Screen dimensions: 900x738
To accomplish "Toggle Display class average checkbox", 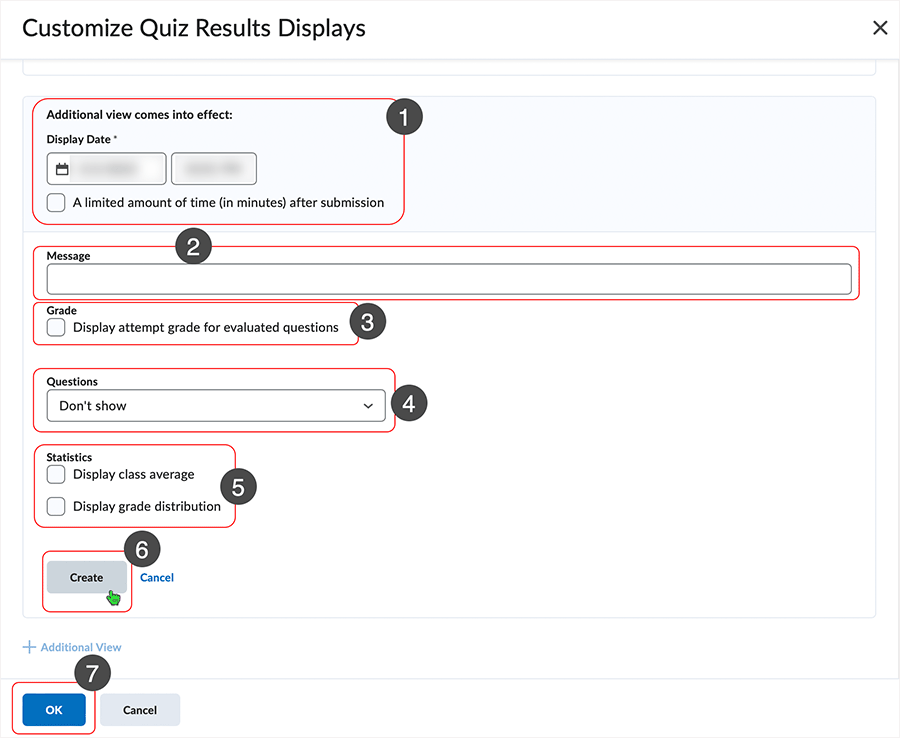I will (56, 475).
